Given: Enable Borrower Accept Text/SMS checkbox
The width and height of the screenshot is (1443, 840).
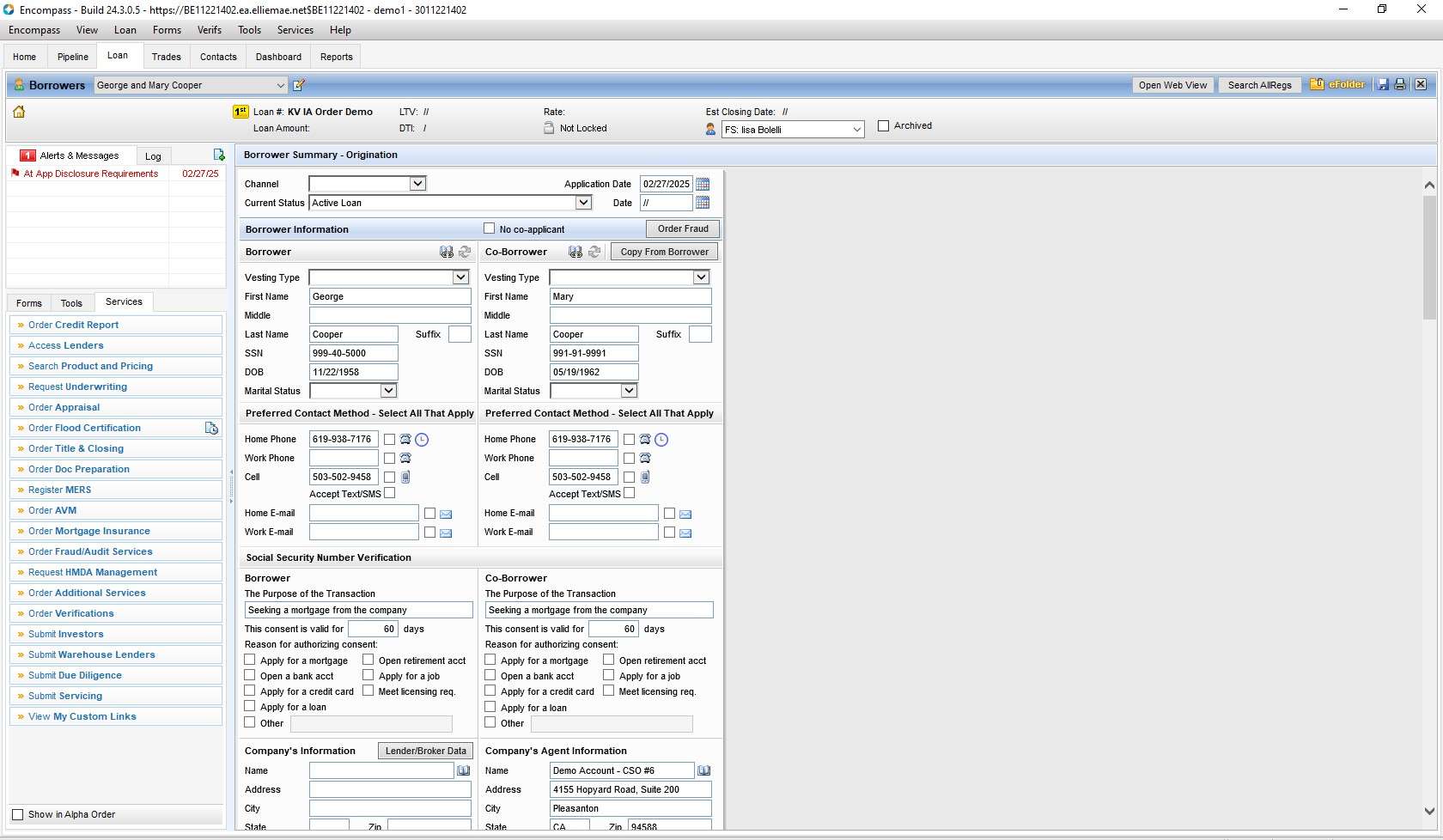Looking at the screenshot, I should (390, 493).
